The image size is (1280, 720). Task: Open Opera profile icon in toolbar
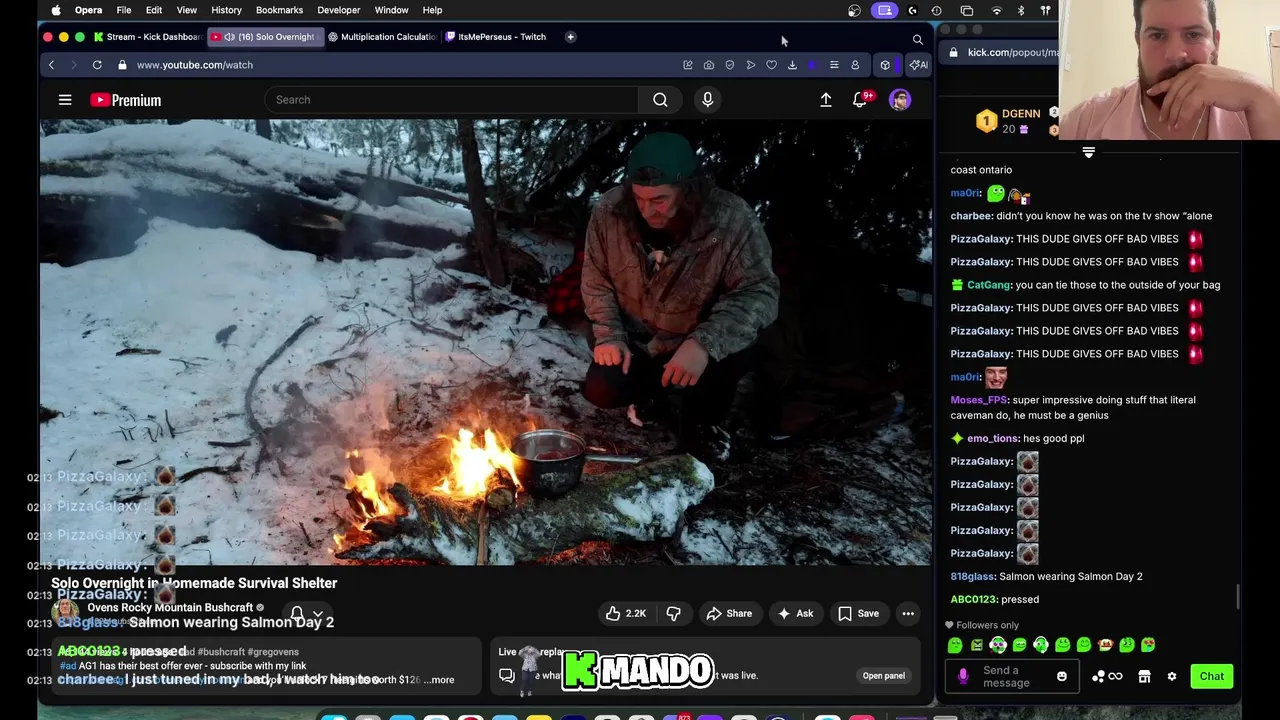click(855, 65)
